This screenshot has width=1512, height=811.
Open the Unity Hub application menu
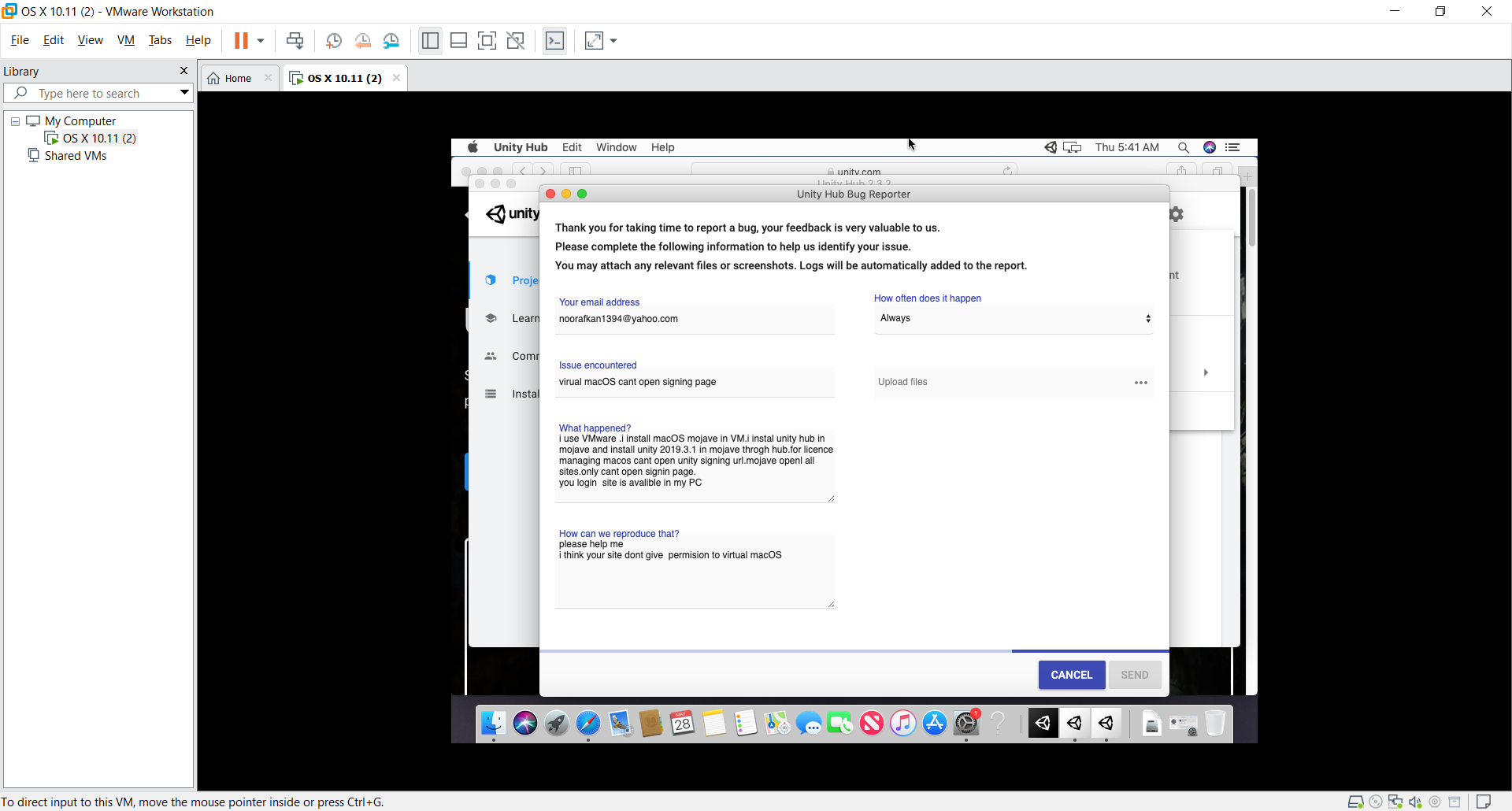(x=521, y=147)
